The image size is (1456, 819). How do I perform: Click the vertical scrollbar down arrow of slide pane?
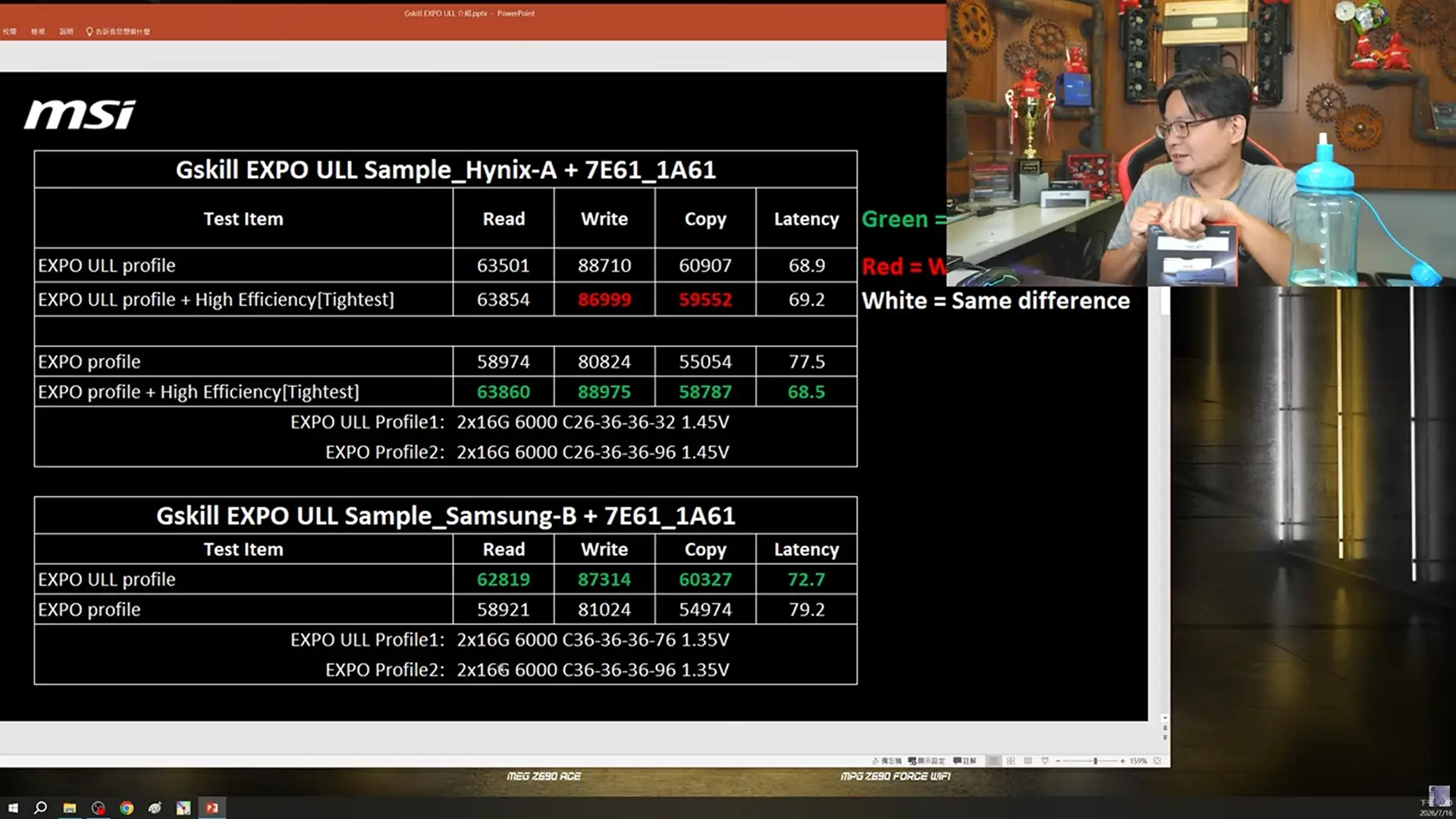[x=1165, y=717]
